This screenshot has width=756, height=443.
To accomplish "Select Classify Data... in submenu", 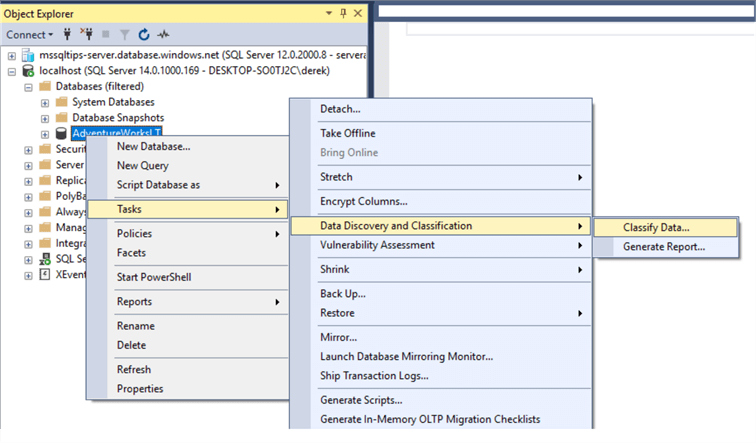I will pyautogui.click(x=656, y=228).
